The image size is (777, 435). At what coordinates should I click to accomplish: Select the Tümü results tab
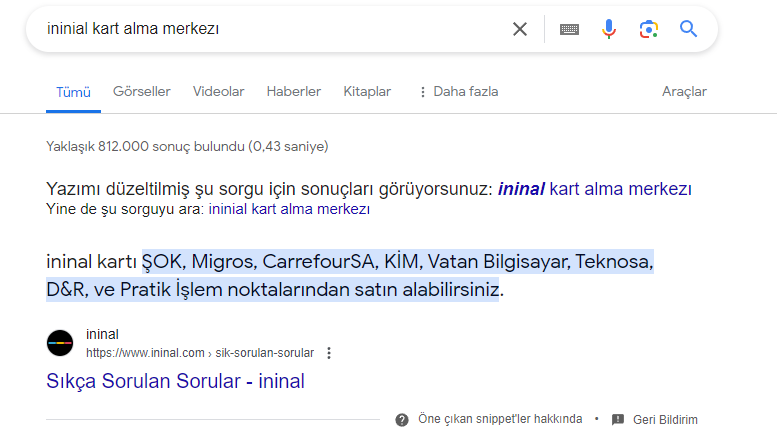[x=73, y=92]
